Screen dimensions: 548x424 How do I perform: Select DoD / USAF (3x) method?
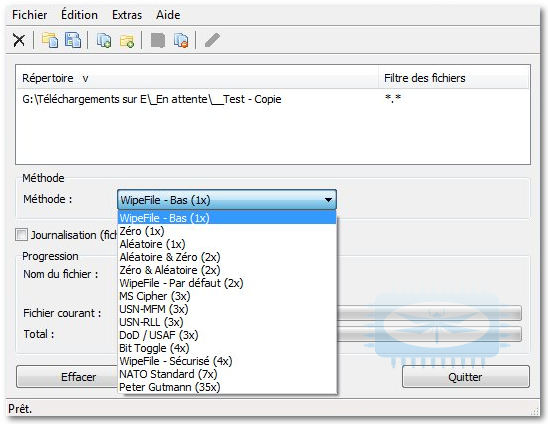coord(227,335)
